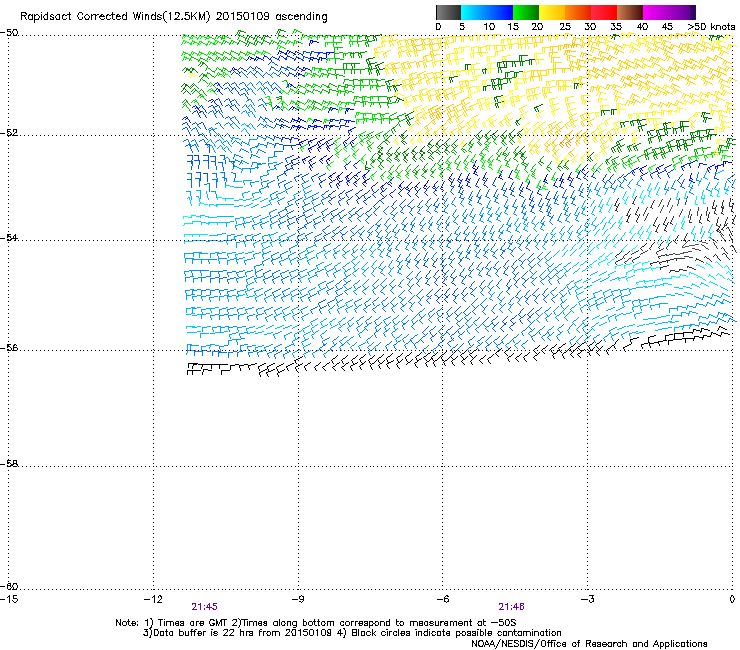Click the '>50 knots' legend label

[x=711, y=27]
